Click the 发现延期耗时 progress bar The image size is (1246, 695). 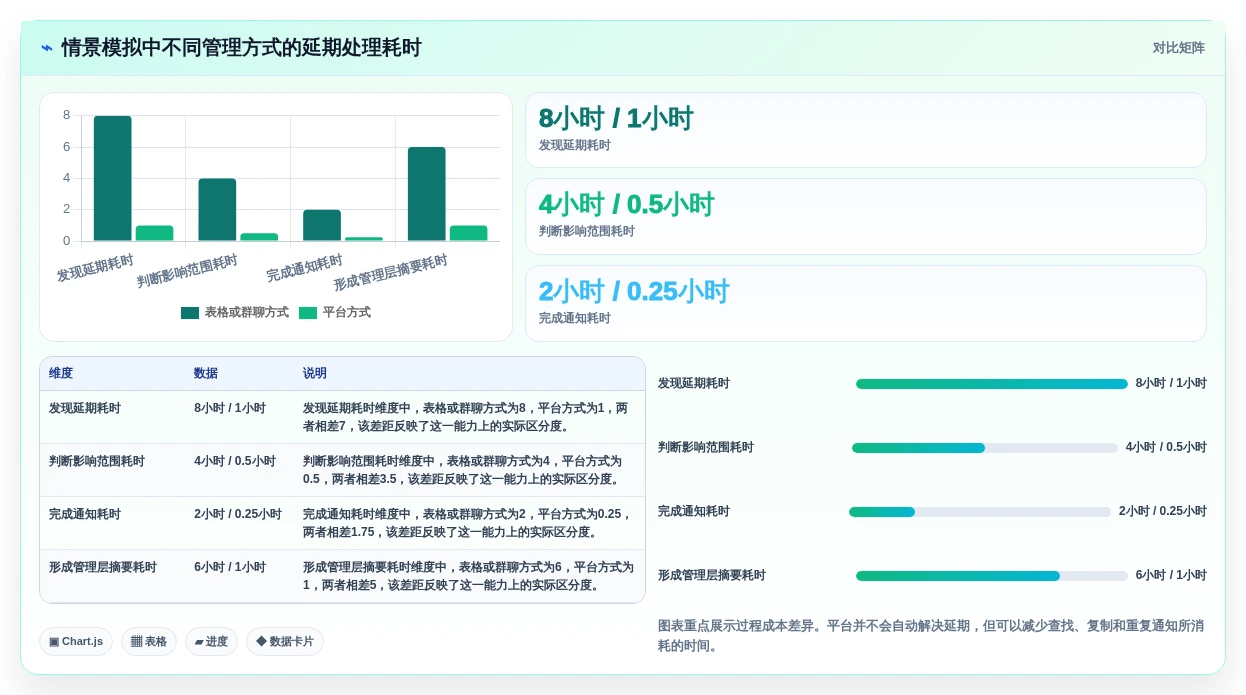[x=992, y=384]
